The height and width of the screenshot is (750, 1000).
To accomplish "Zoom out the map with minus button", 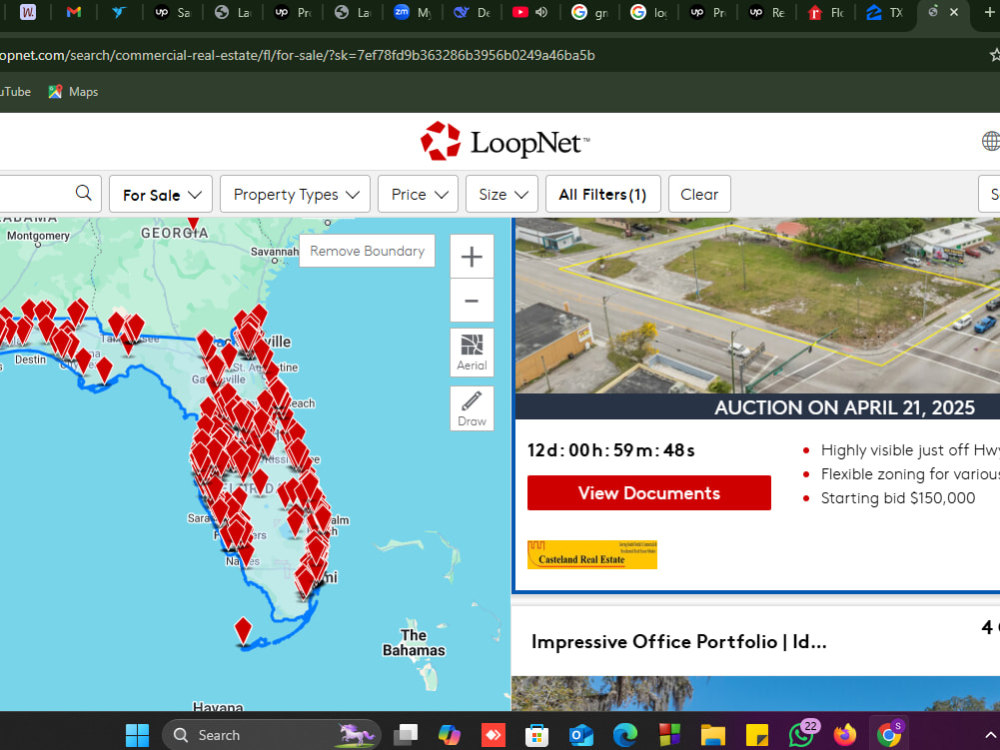I will pyautogui.click(x=471, y=300).
